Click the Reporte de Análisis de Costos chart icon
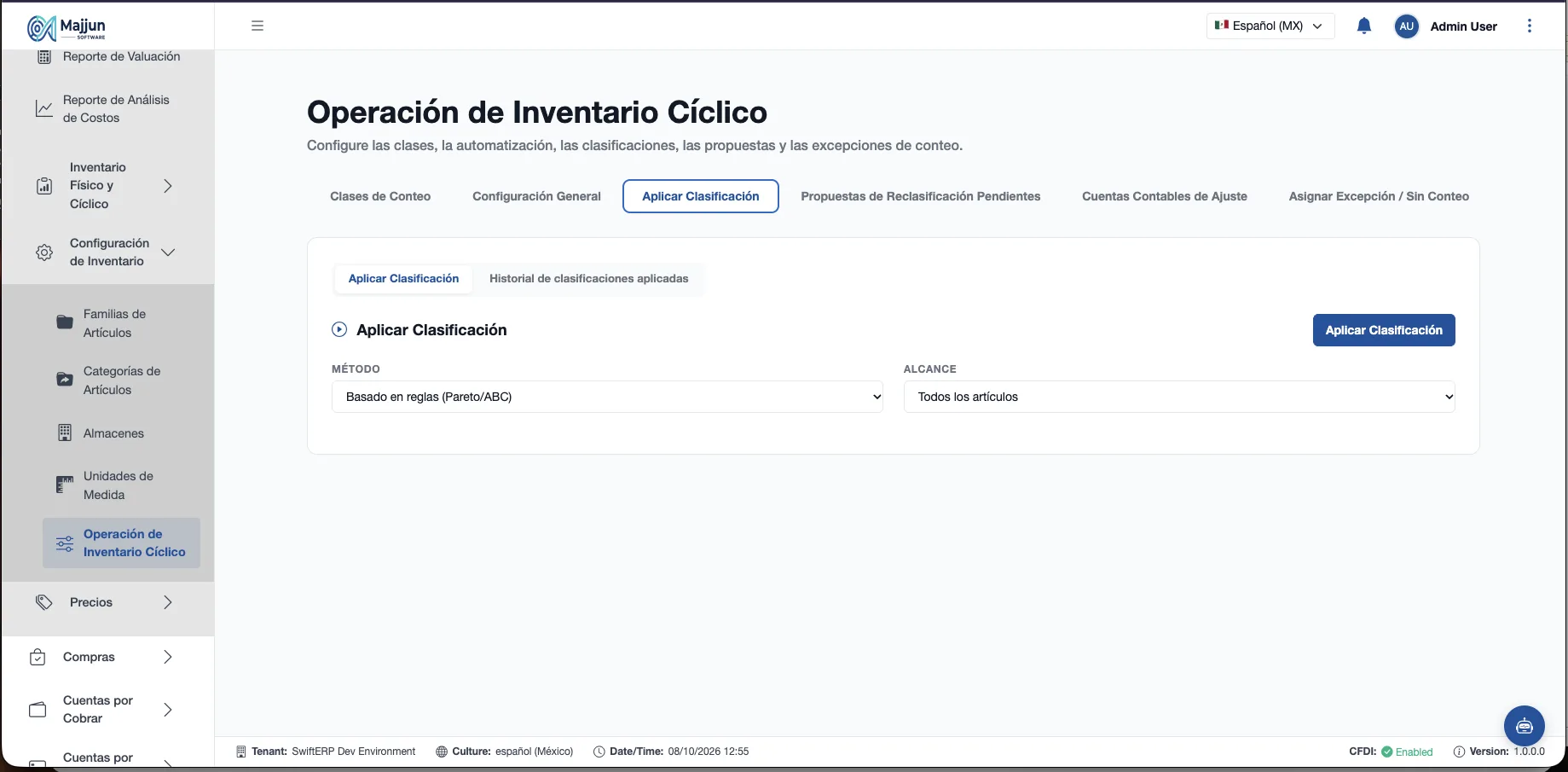1568x772 pixels. (x=43, y=108)
